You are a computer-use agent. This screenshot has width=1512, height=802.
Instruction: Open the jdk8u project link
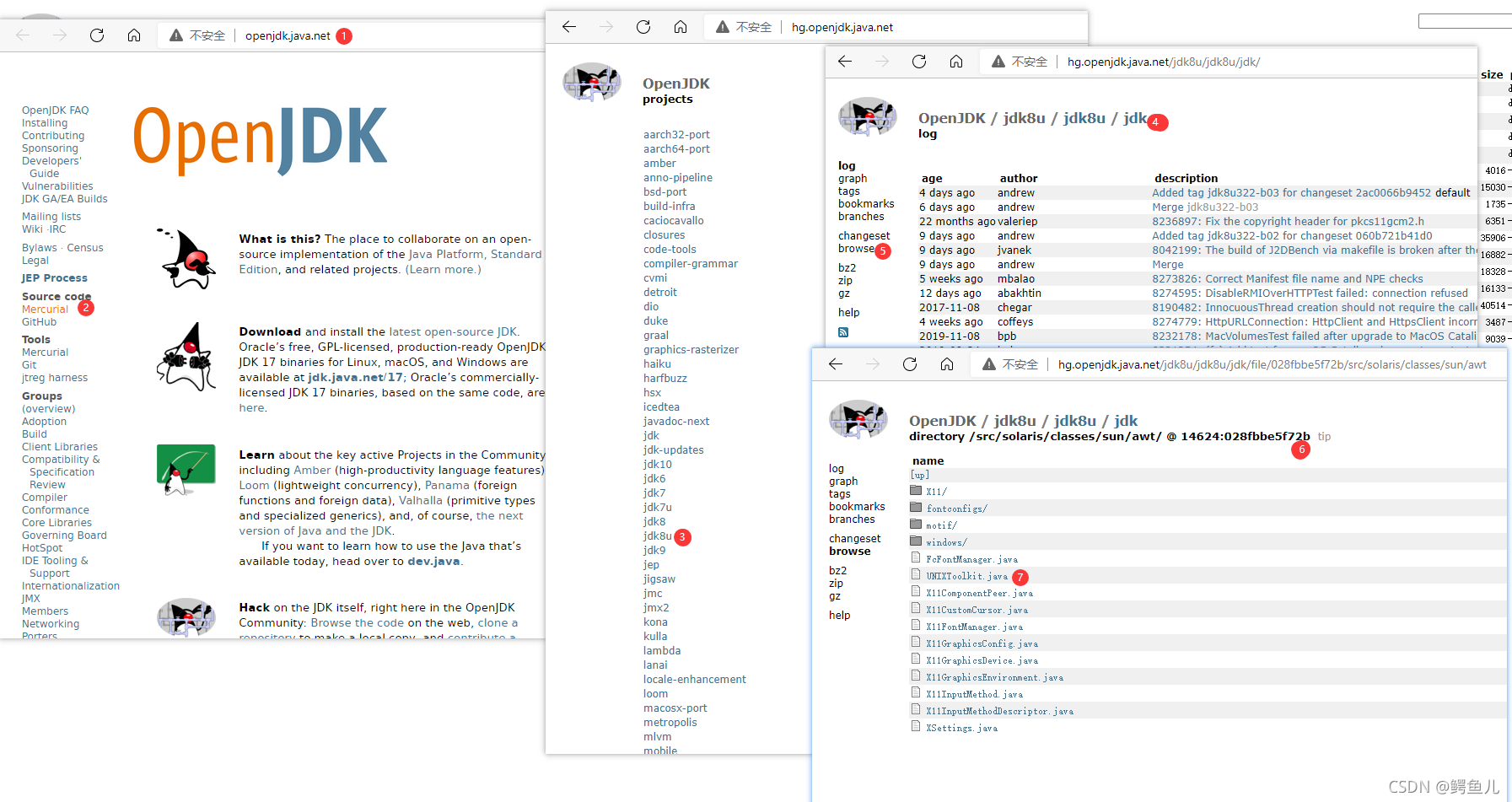tap(658, 536)
